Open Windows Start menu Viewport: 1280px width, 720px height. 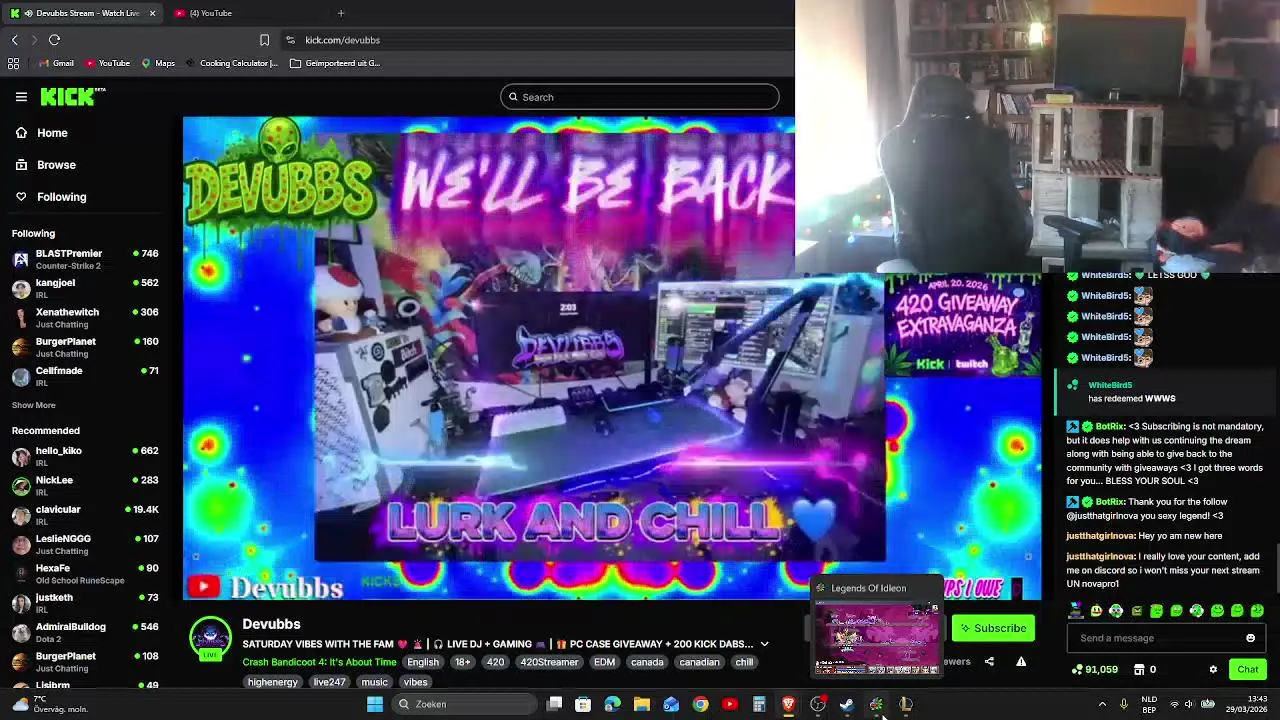[375, 704]
